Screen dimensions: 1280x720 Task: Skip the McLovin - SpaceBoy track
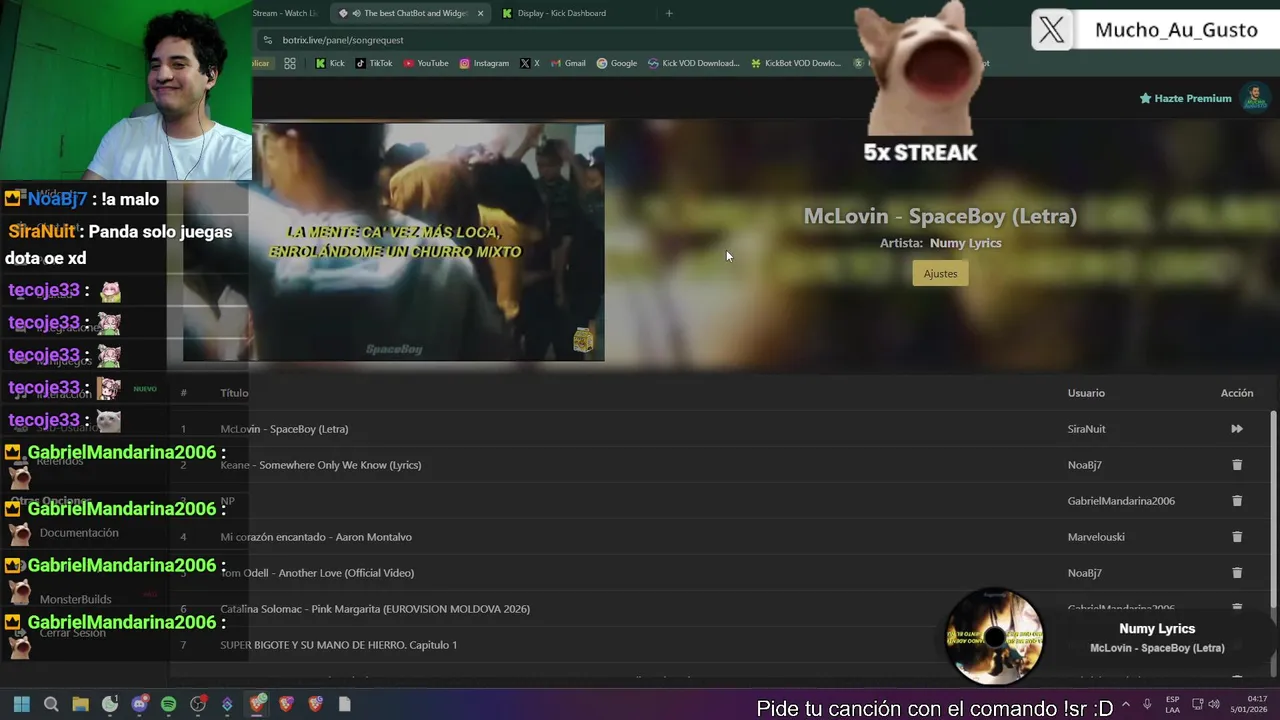[x=1237, y=429]
